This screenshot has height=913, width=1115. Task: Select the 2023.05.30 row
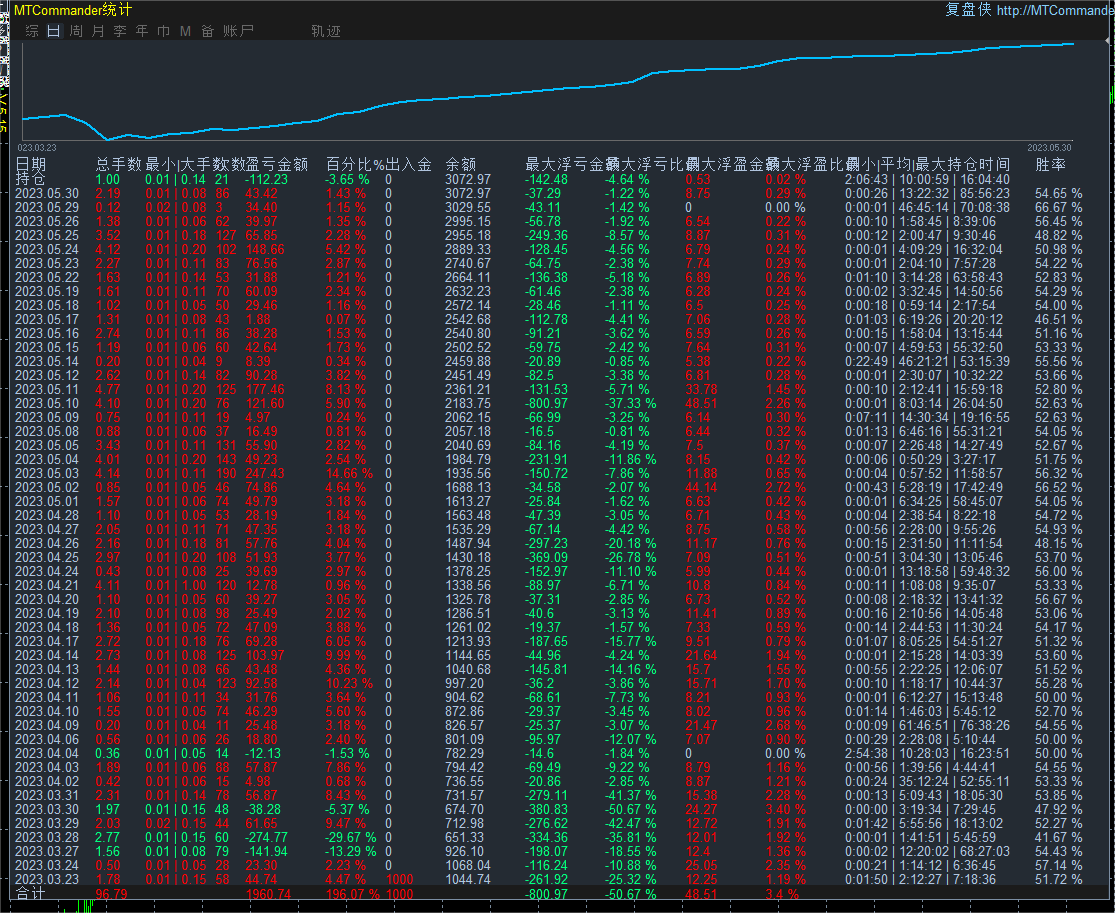tap(46, 193)
